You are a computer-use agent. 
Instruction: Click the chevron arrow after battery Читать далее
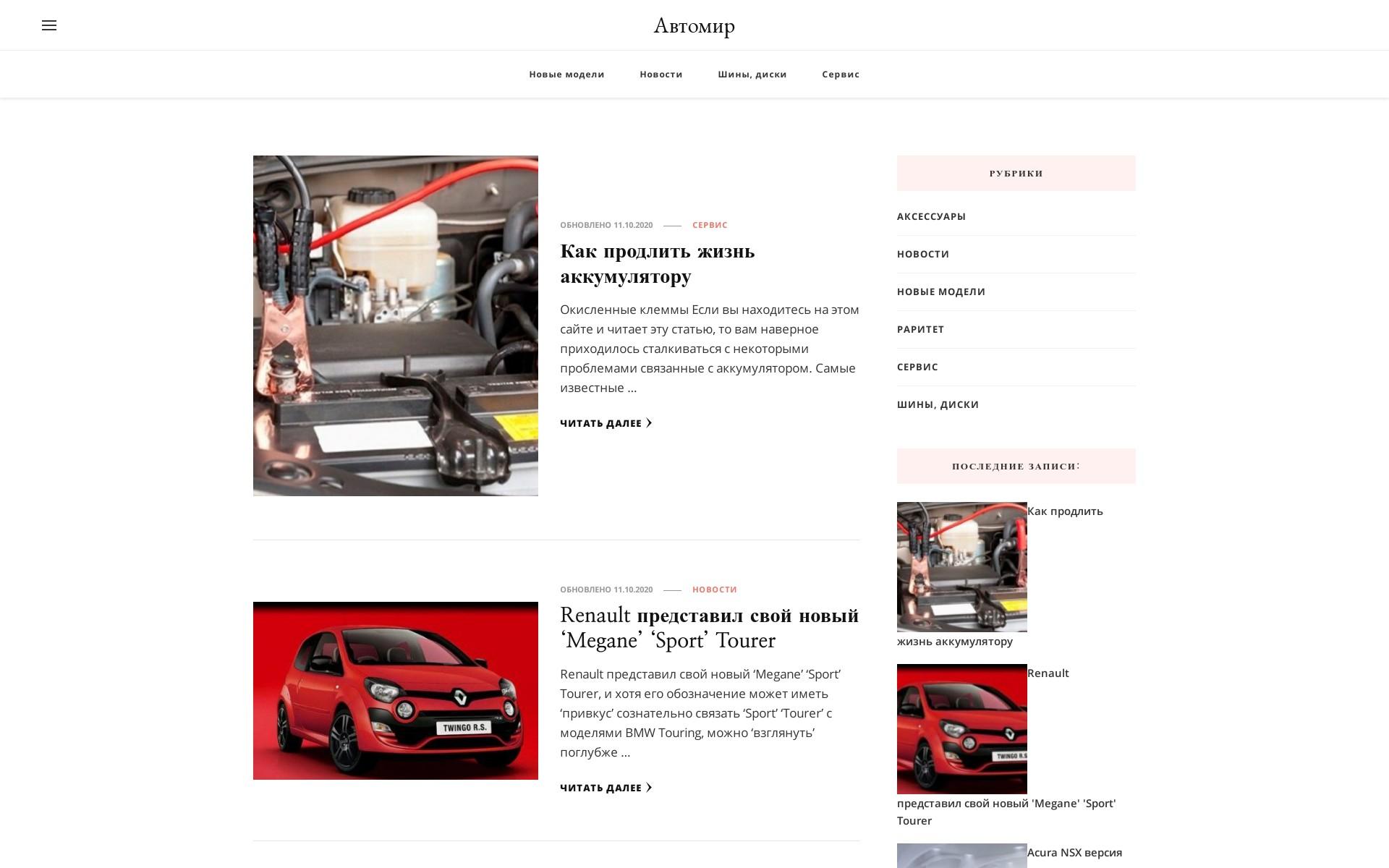point(649,423)
